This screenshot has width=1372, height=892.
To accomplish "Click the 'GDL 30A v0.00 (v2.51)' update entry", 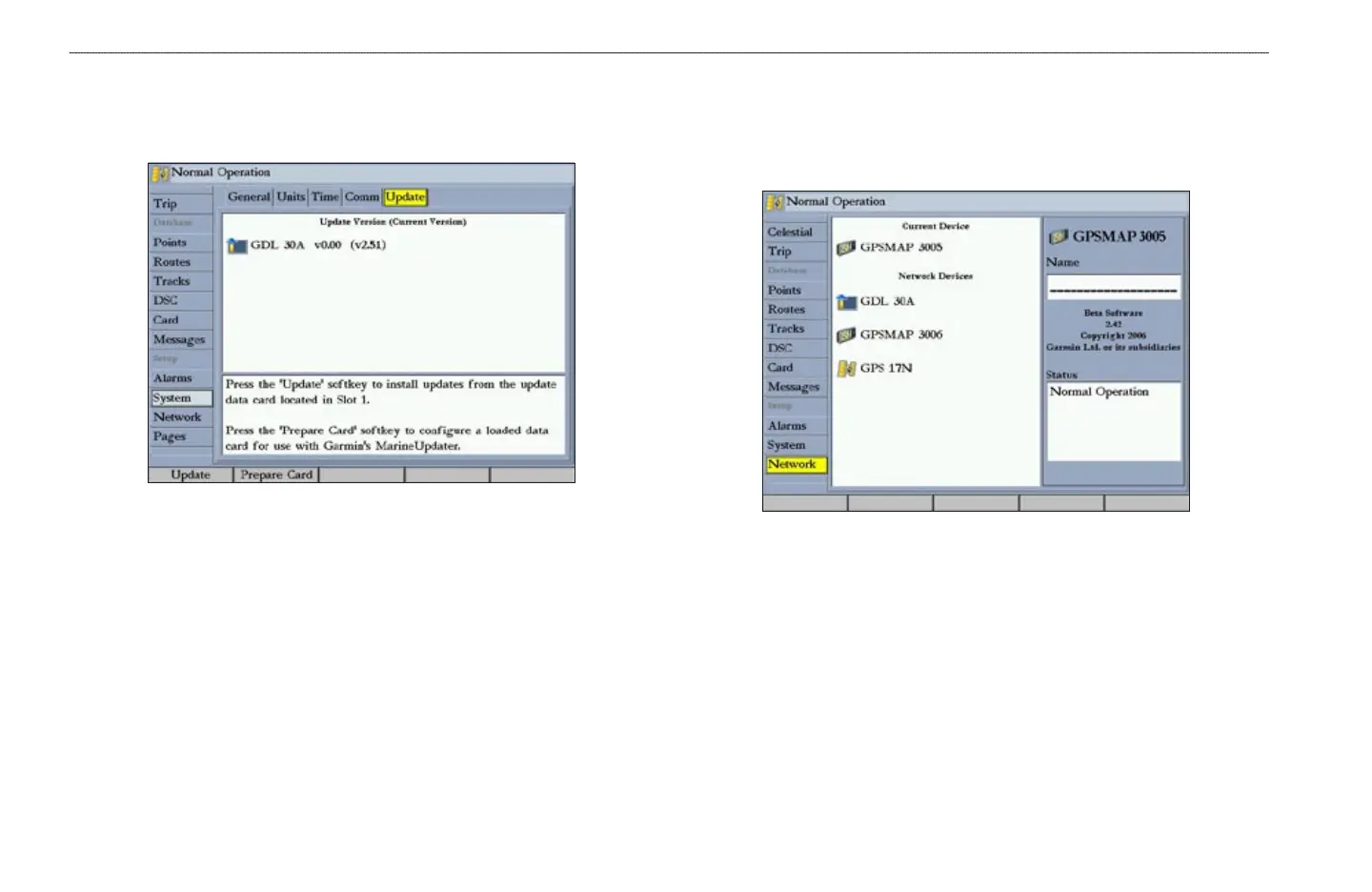I will pyautogui.click(x=318, y=246).
